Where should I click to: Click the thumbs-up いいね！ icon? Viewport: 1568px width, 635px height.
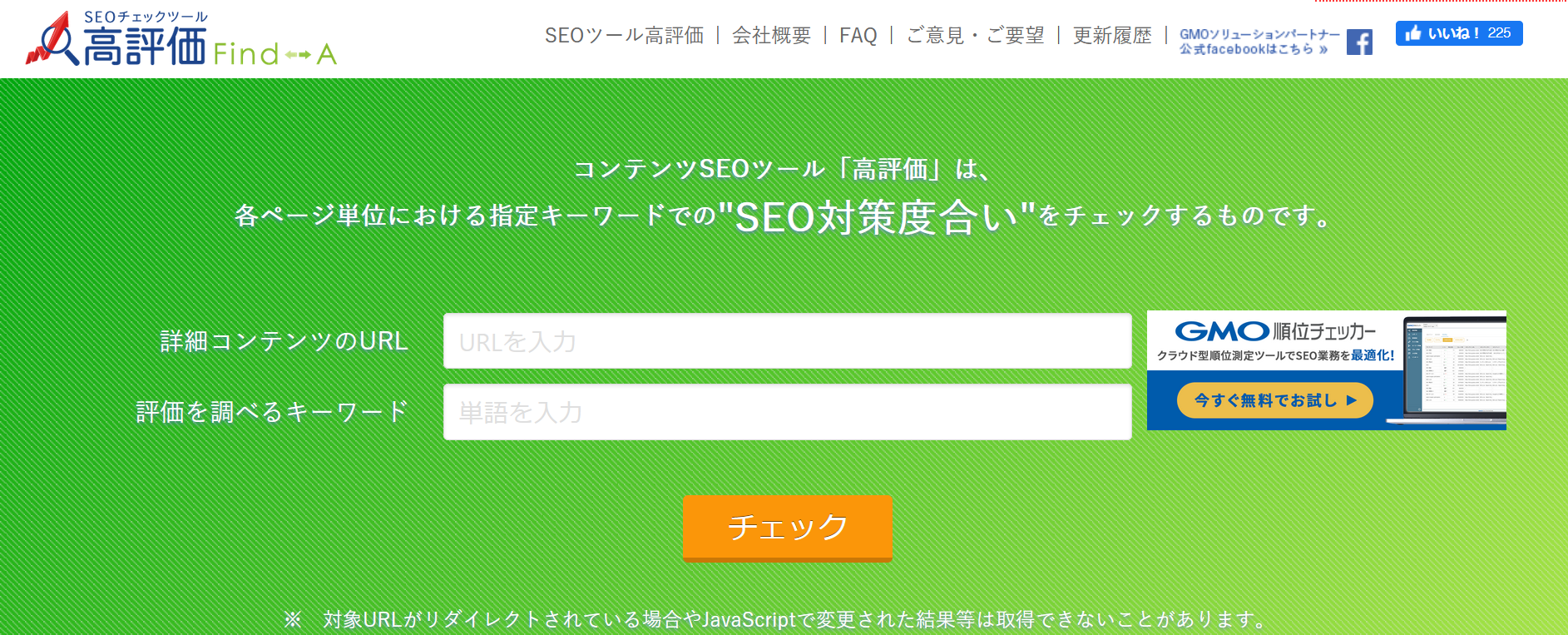pyautogui.click(x=1412, y=33)
